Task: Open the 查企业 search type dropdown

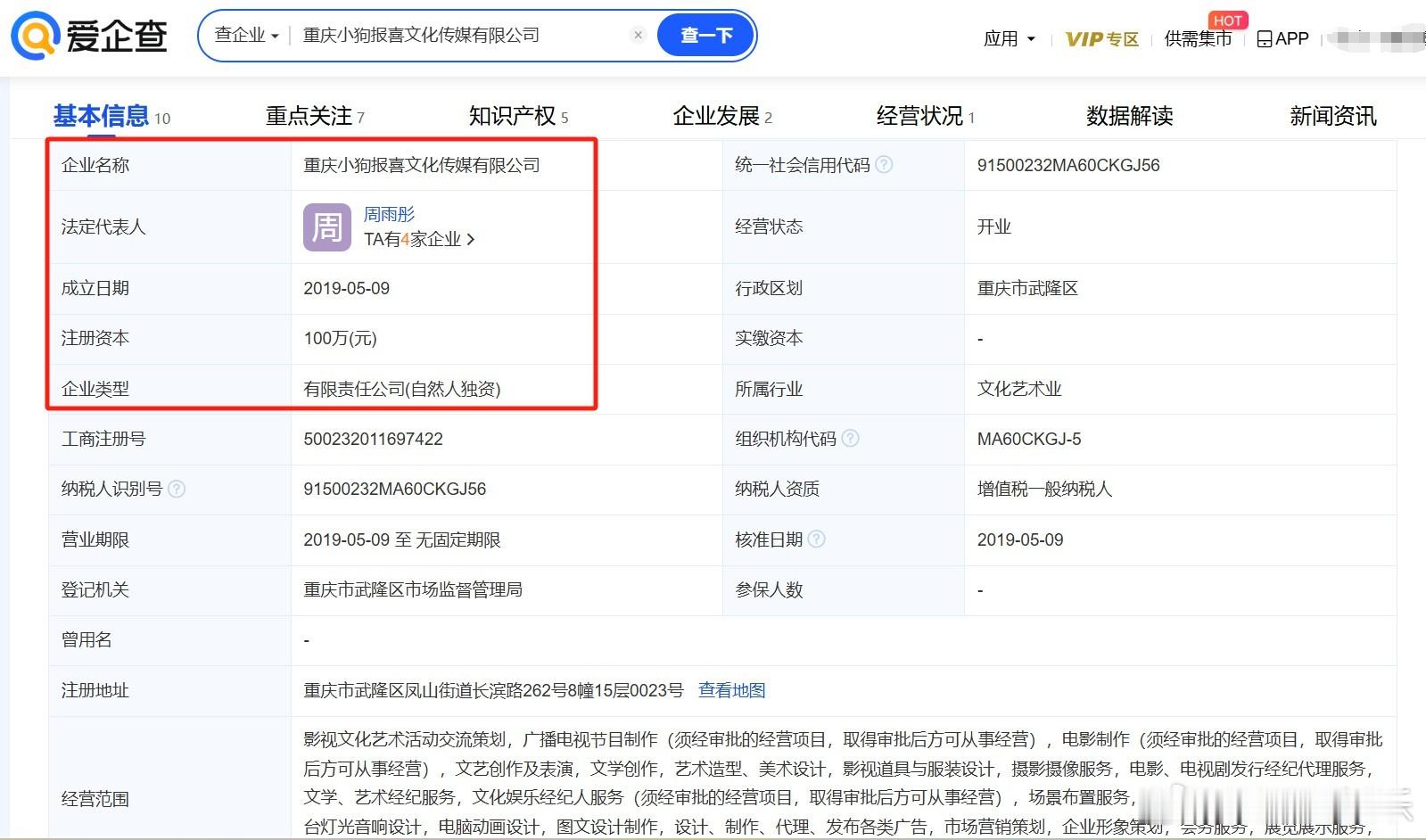Action: coord(247,35)
